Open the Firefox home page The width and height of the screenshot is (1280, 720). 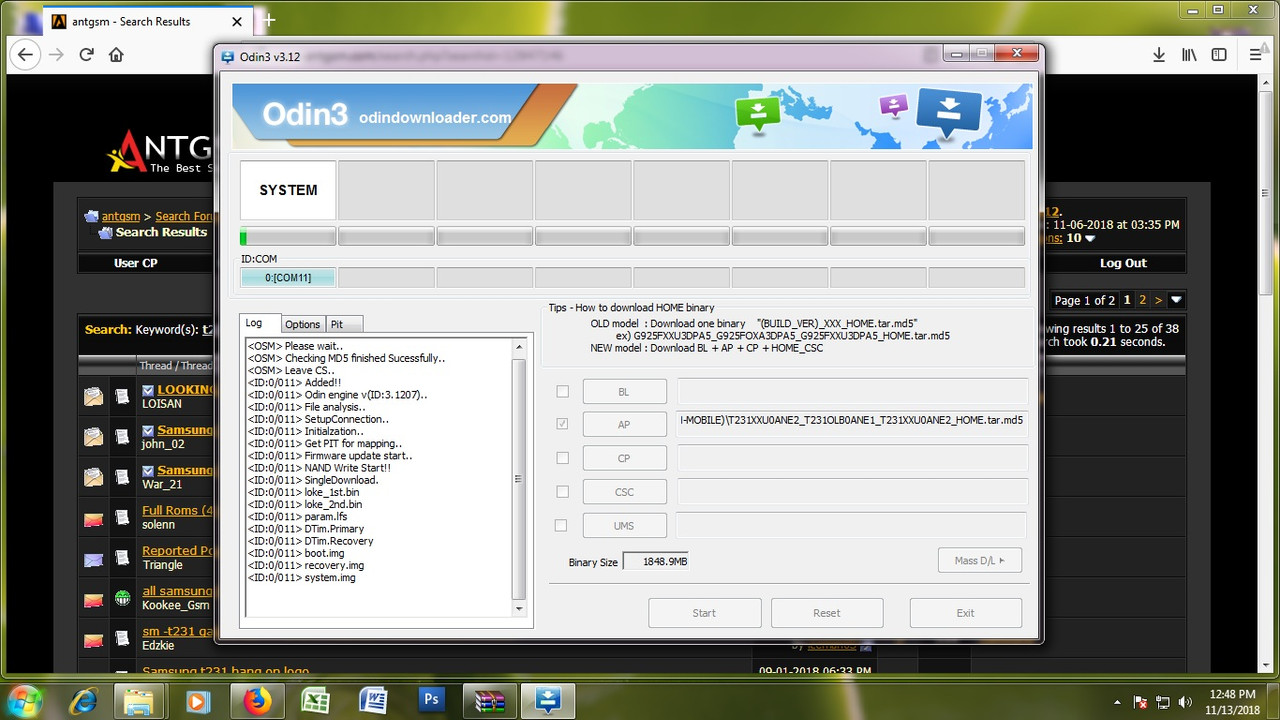click(x=116, y=55)
